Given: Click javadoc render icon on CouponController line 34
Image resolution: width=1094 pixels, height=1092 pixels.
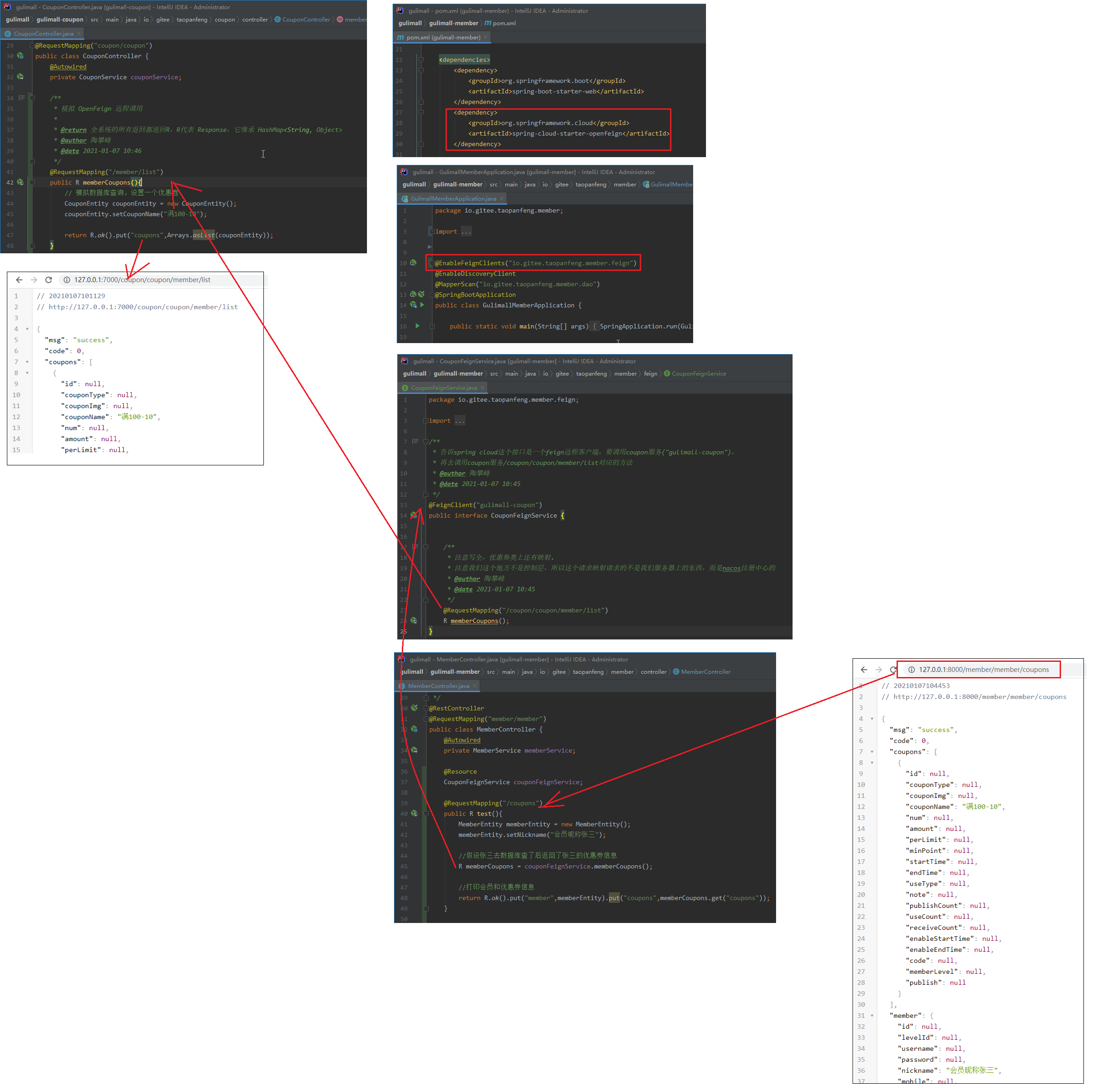Looking at the screenshot, I should [22, 98].
